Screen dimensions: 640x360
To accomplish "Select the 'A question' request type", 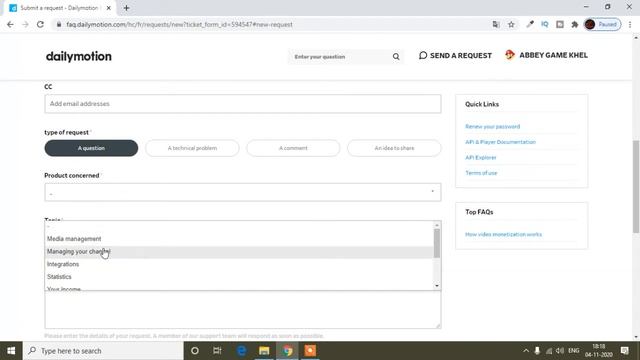I will (91, 148).
